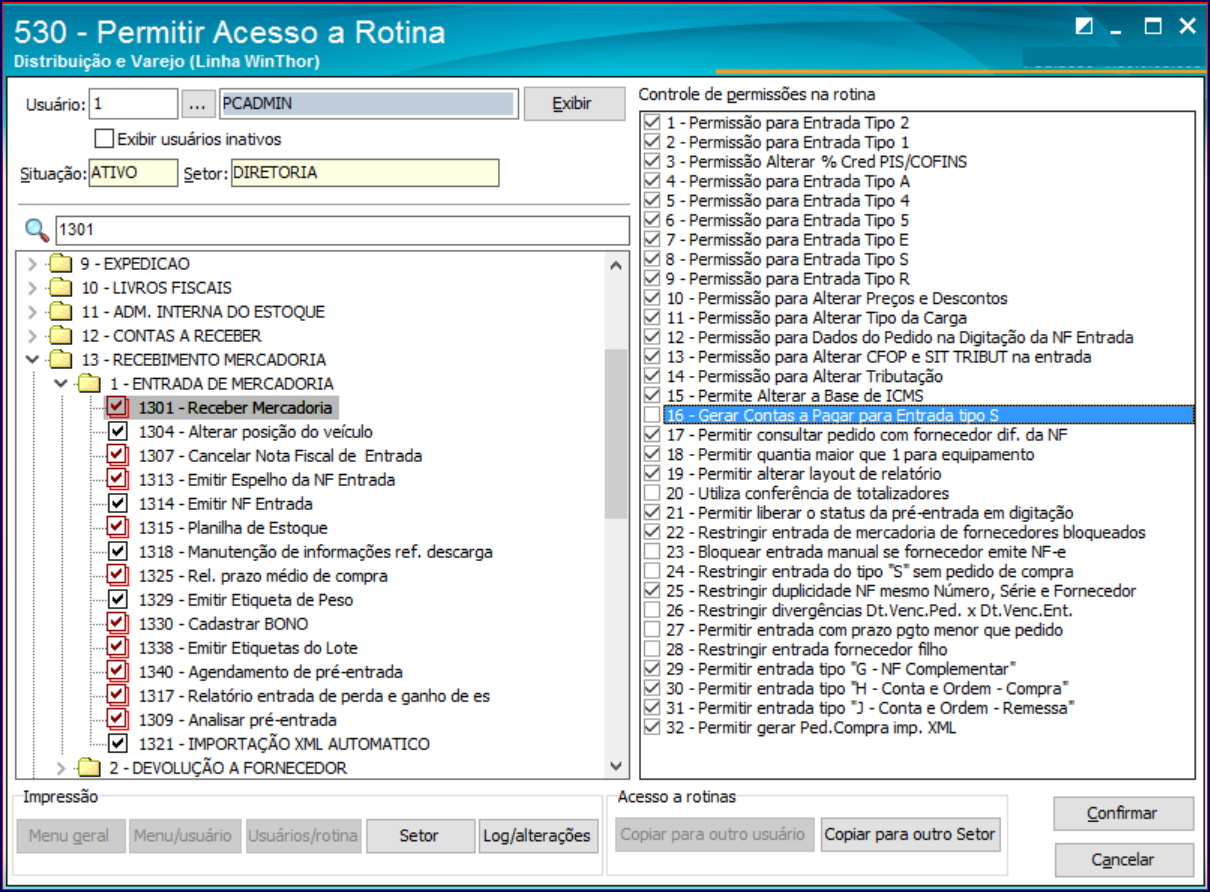Select 1313 - Emitir Espelho da NF Entrada

point(267,480)
